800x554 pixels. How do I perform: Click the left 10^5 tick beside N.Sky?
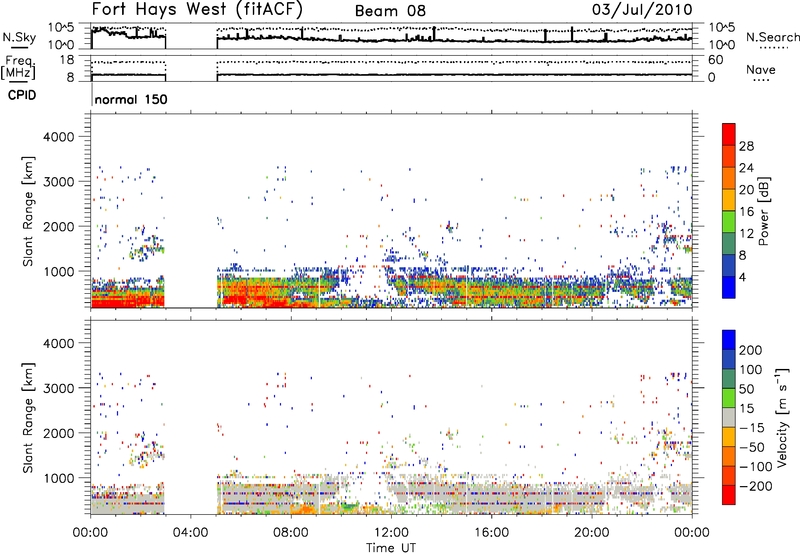[x=61, y=28]
